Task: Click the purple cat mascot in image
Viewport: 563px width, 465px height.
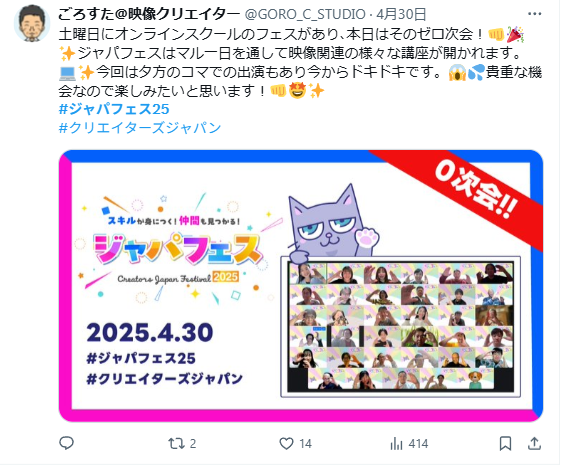Action: tap(332, 223)
